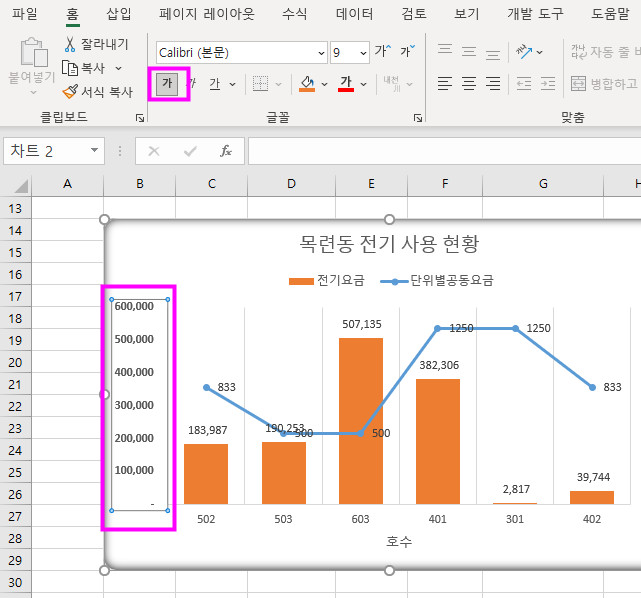Open the Calibri font name dropdown

321,53
